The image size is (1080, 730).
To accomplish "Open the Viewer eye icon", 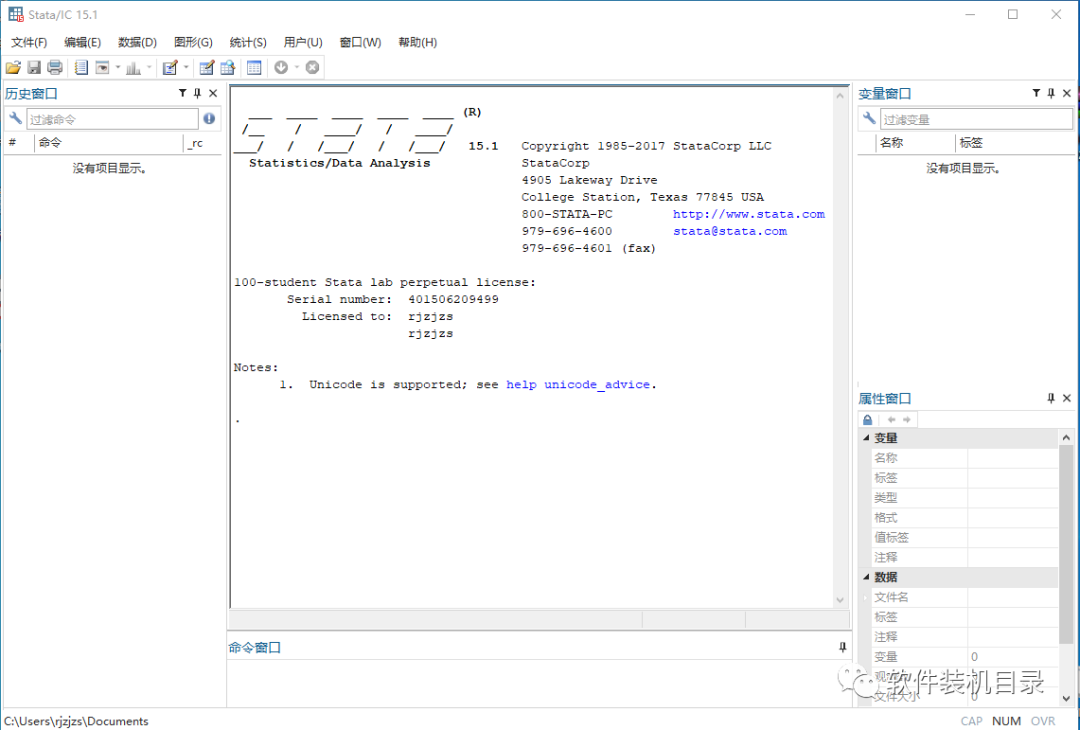I will 102,67.
